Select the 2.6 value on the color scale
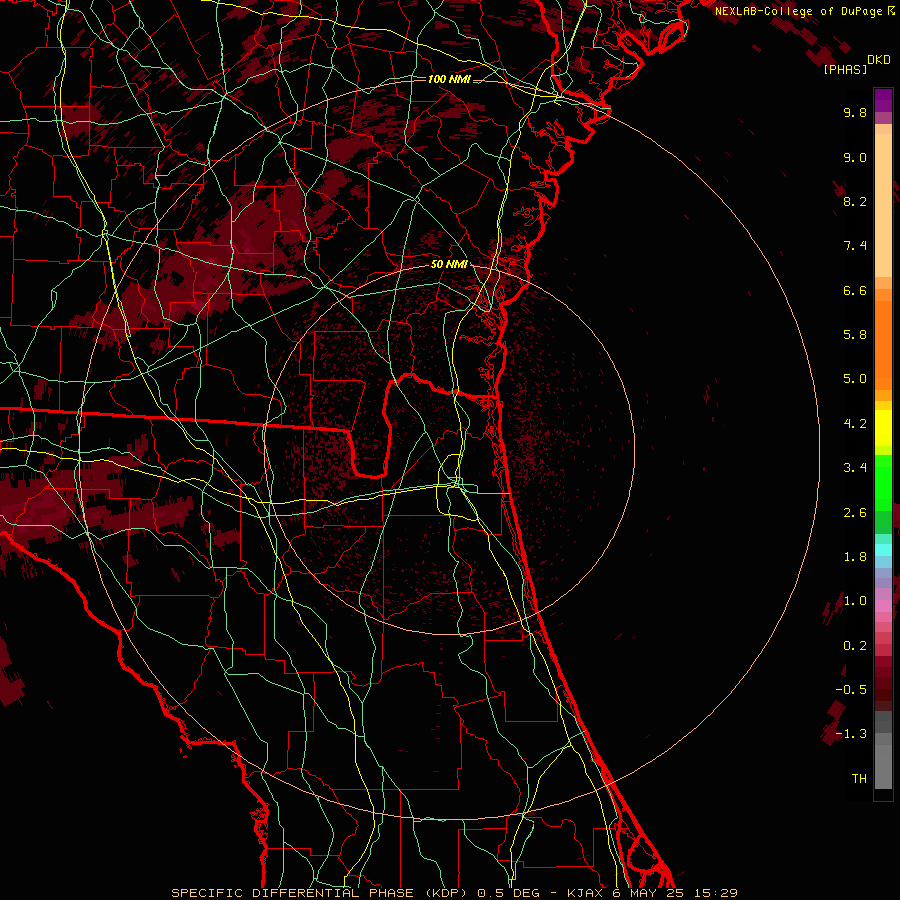 pyautogui.click(x=855, y=513)
